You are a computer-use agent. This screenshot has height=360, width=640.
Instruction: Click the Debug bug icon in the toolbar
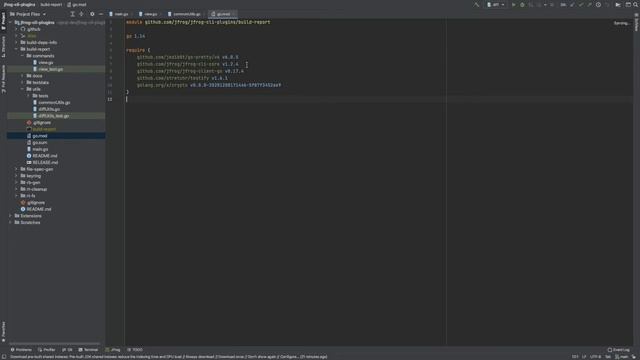(522, 5)
